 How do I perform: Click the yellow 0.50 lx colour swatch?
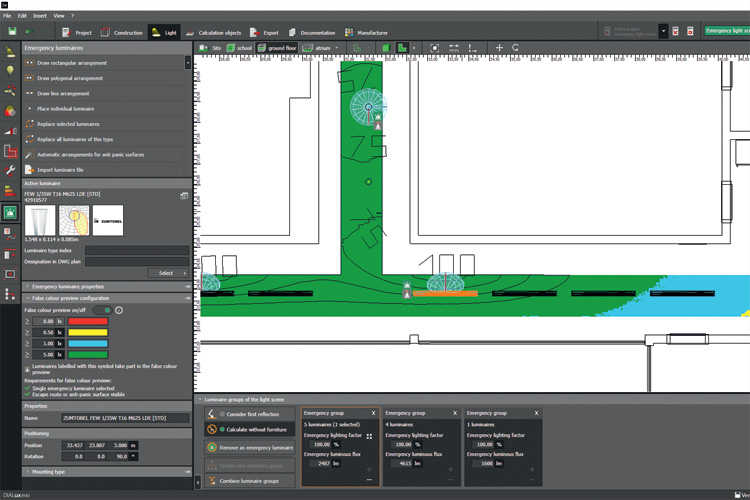[x=87, y=332]
